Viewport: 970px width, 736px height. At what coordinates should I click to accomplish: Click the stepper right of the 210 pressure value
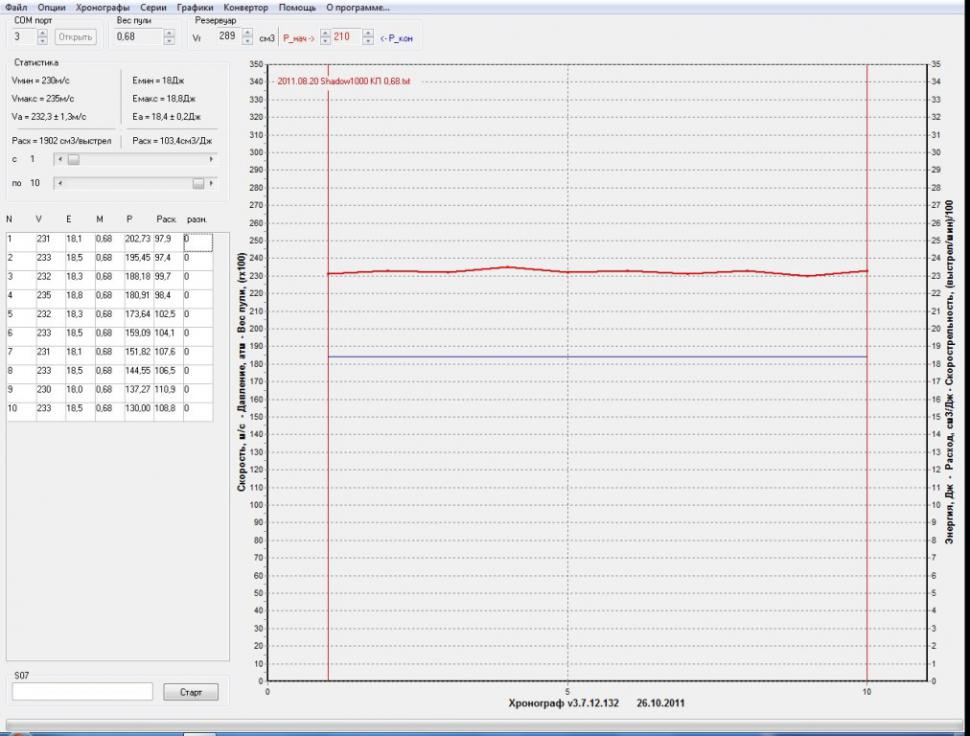[368, 37]
